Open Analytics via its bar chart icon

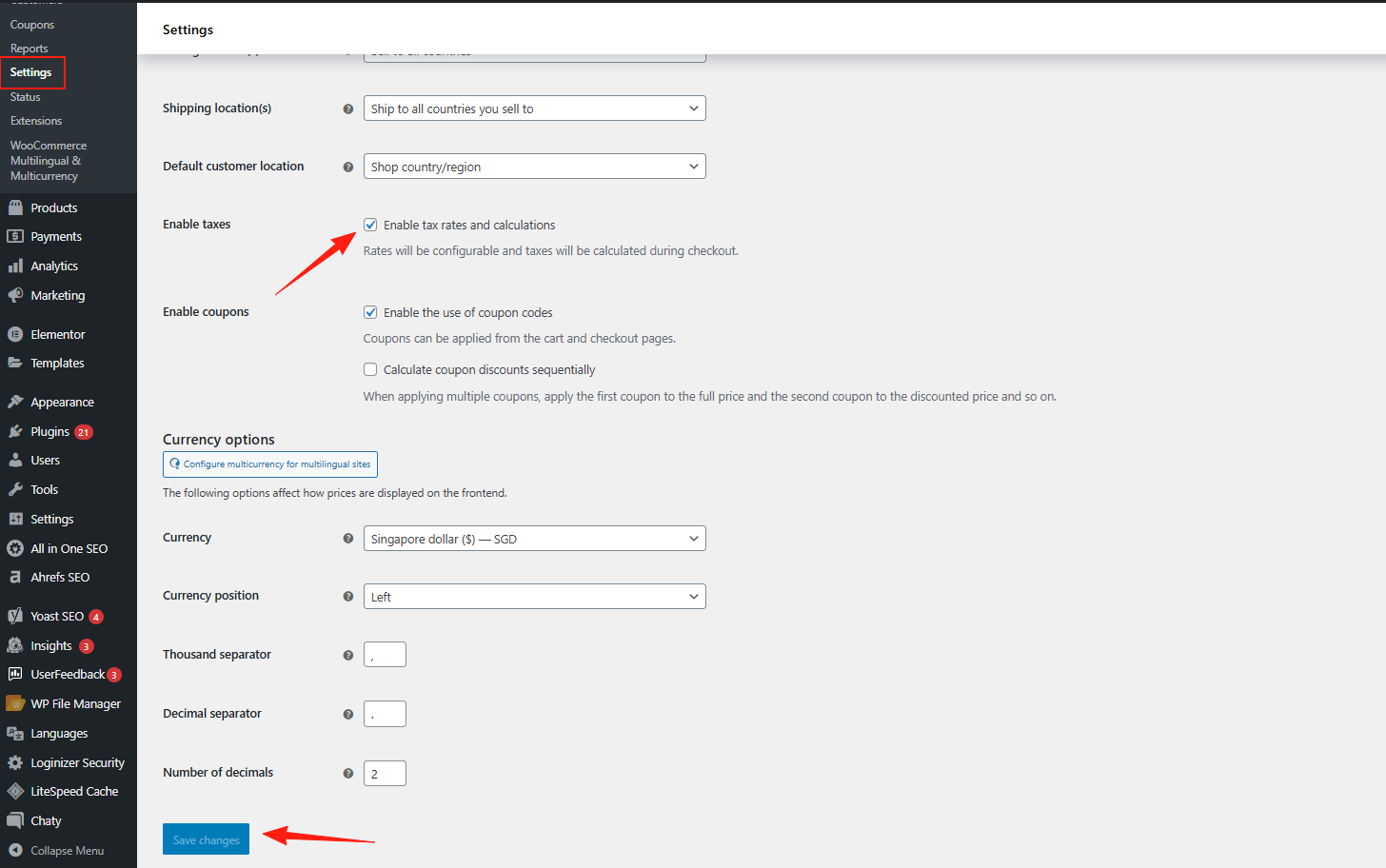coord(15,266)
